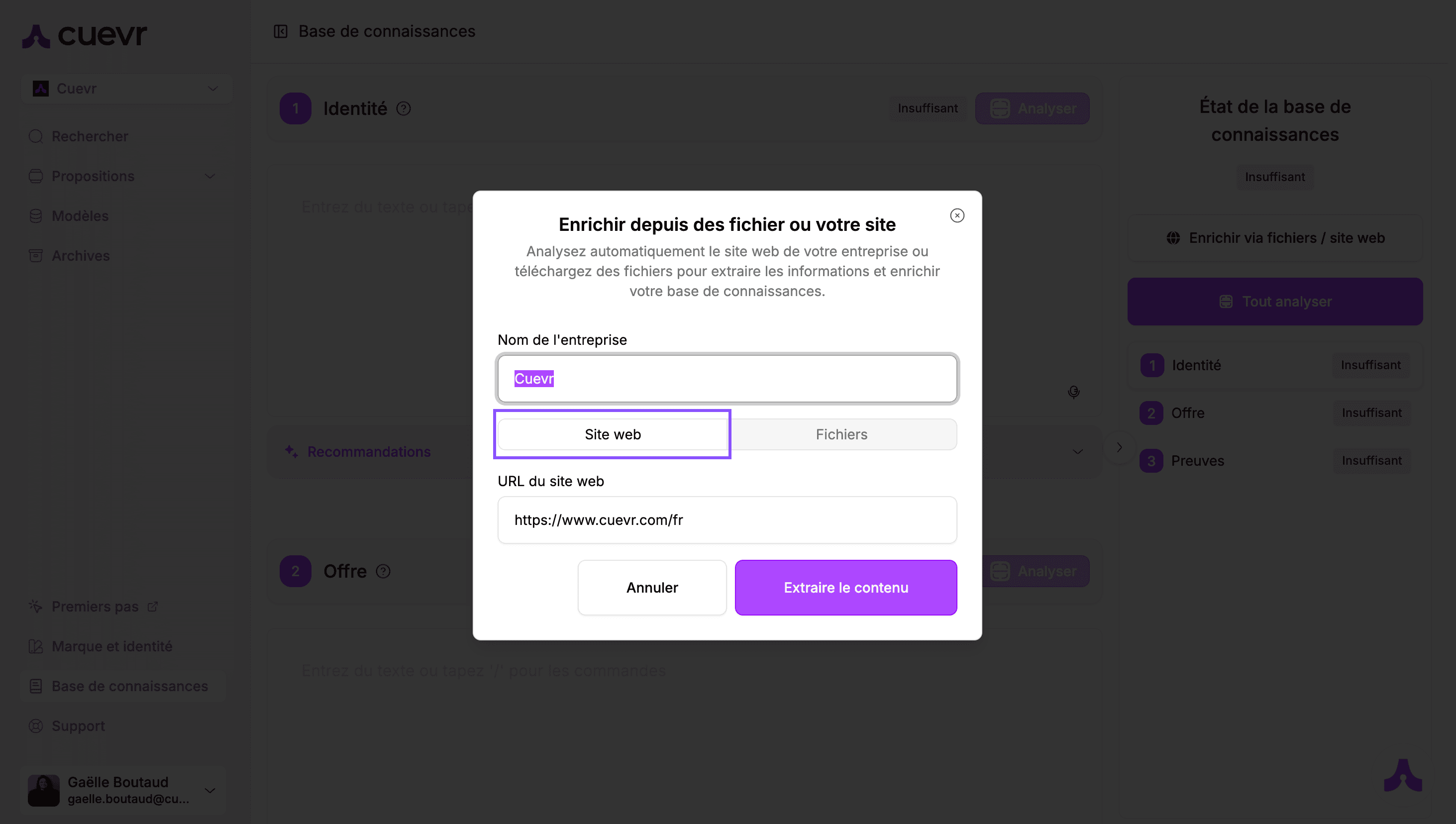Switch to the Fichiers tab
The height and width of the screenshot is (824, 1456).
[841, 434]
